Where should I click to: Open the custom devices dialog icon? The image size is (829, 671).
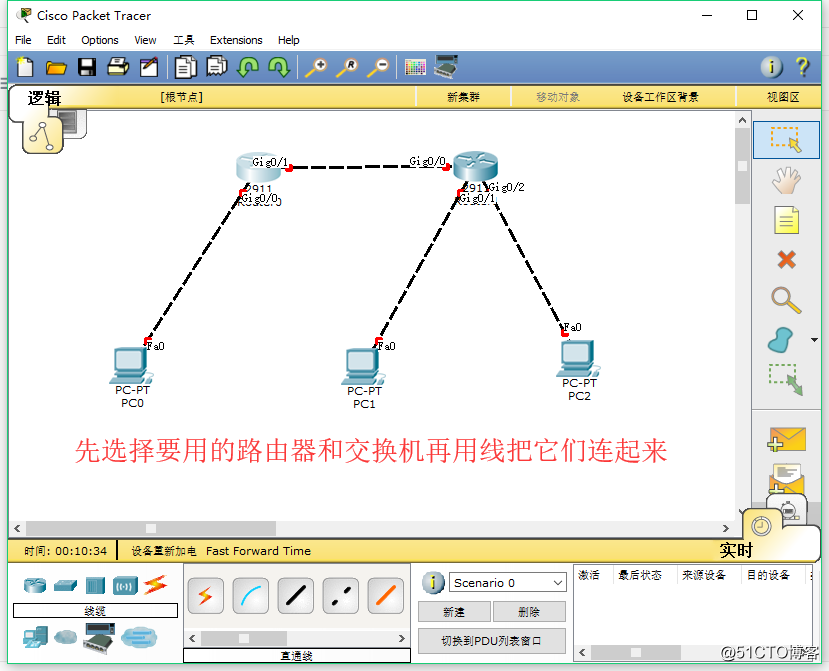(446, 67)
